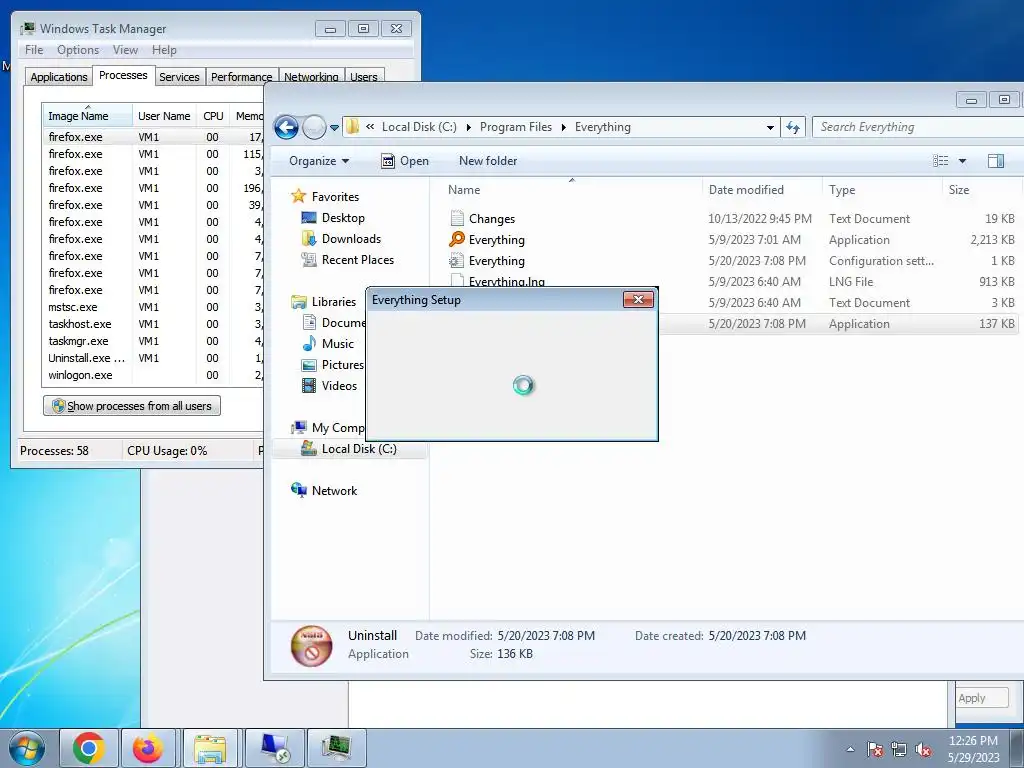Select the Uninstall.exe process row

(153, 358)
